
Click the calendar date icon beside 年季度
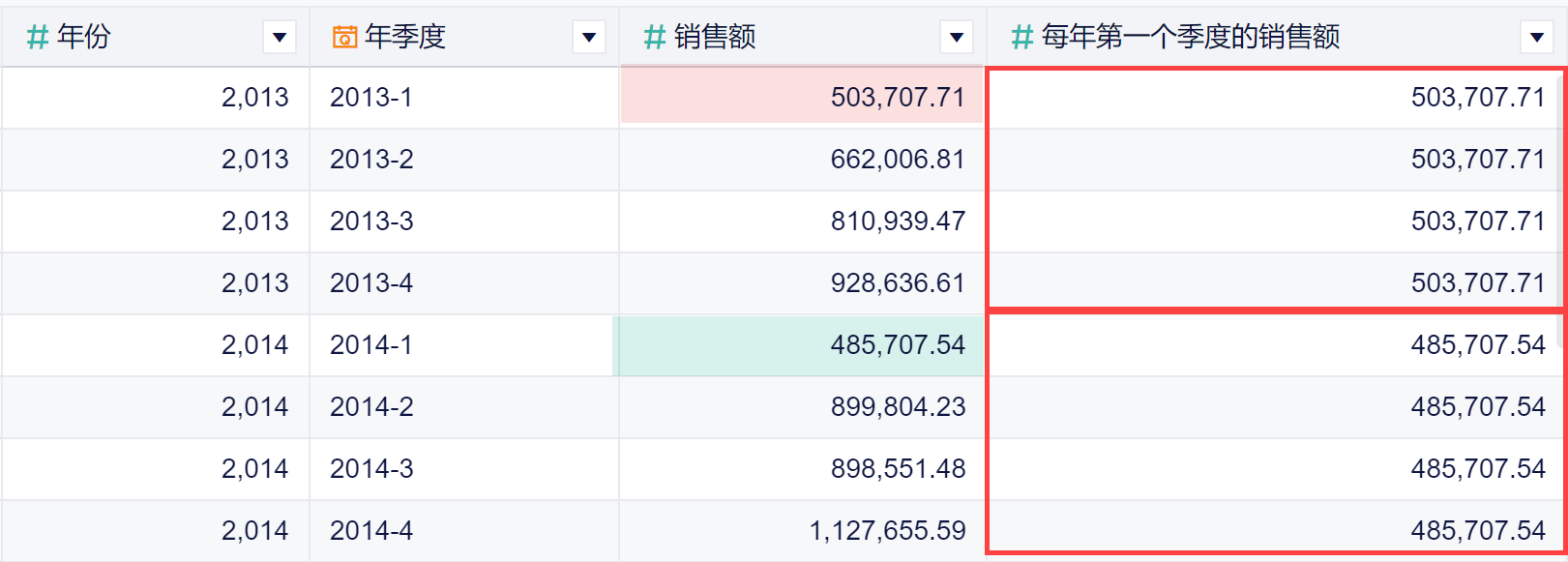pyautogui.click(x=344, y=38)
